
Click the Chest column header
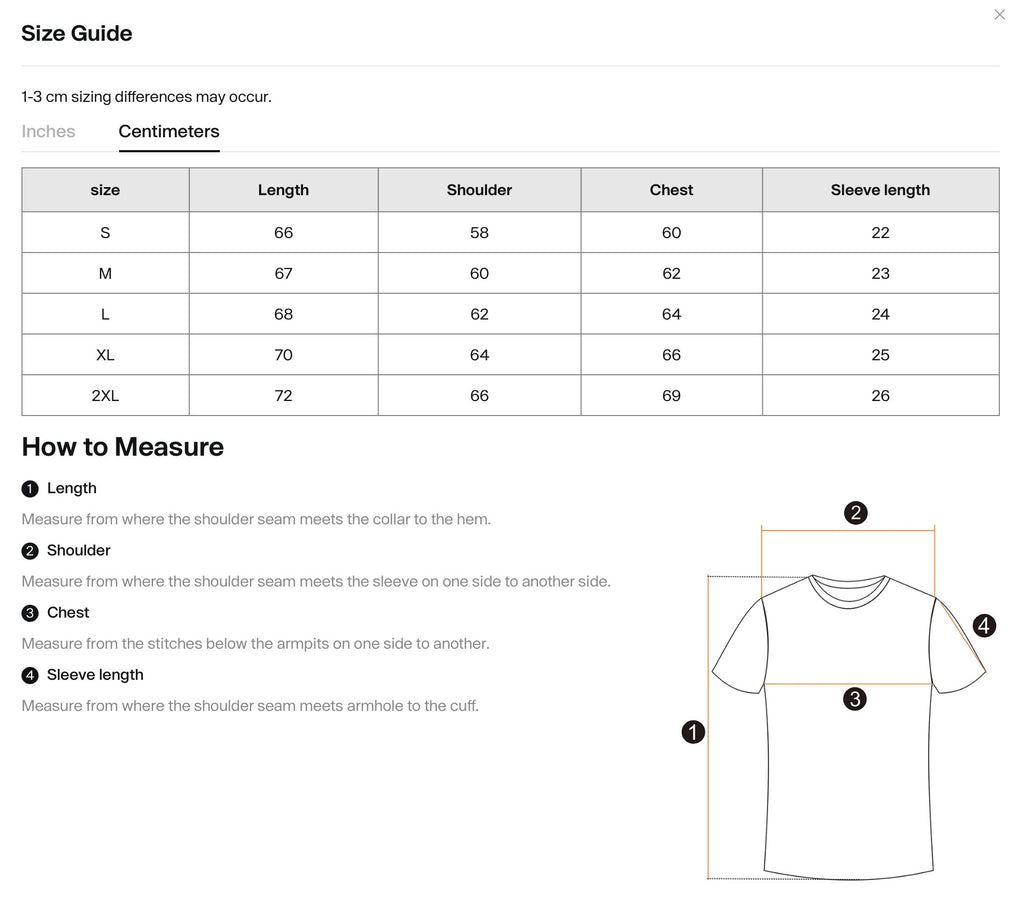tap(671, 190)
